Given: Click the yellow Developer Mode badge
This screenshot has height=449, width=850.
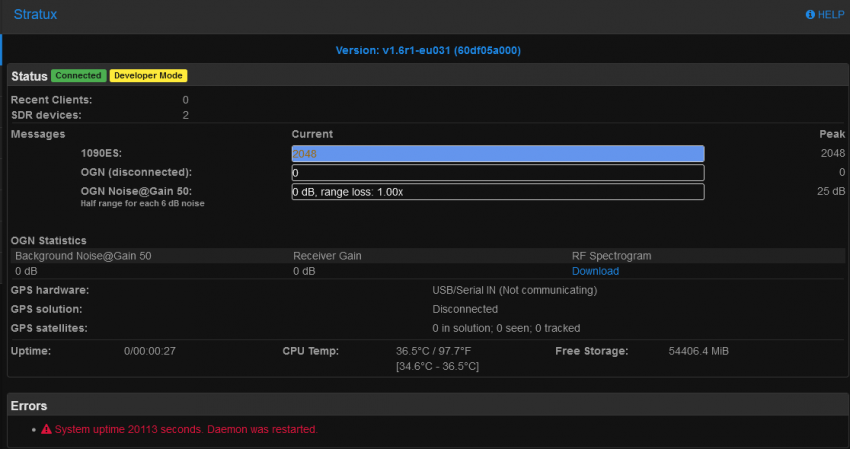Looking at the screenshot, I should [148, 76].
